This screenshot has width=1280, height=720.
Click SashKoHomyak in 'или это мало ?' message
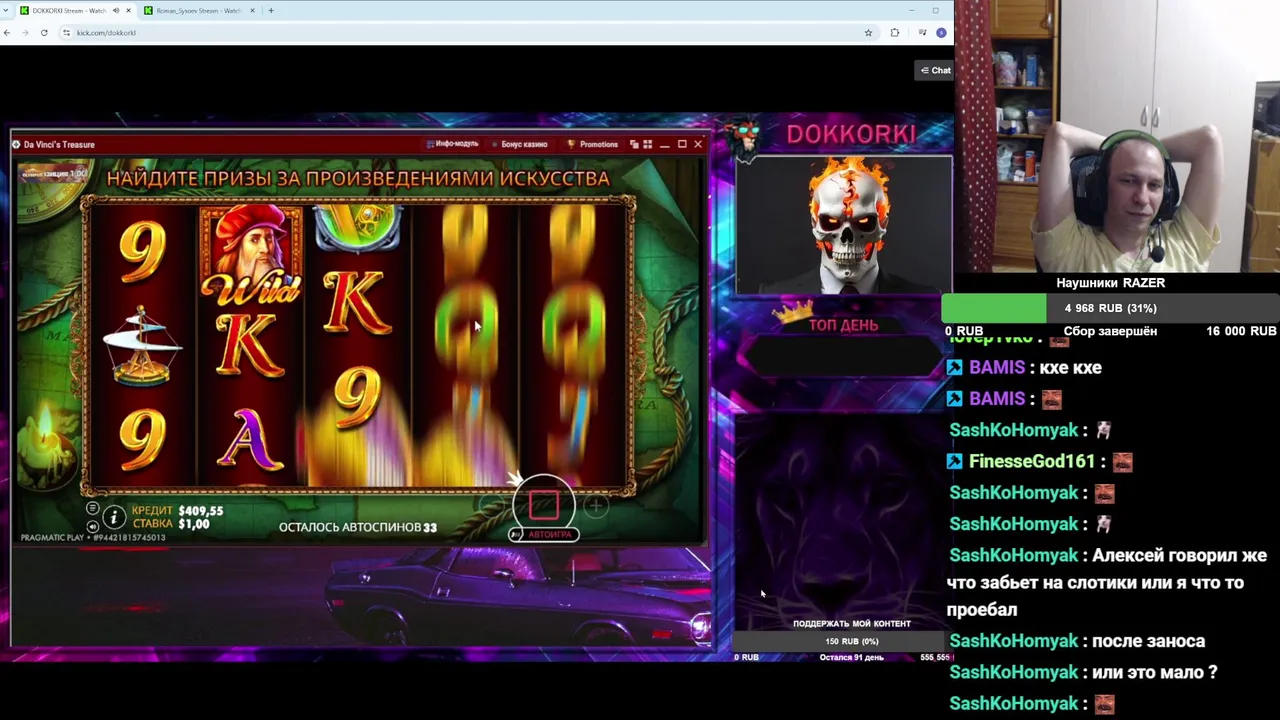click(x=1013, y=672)
